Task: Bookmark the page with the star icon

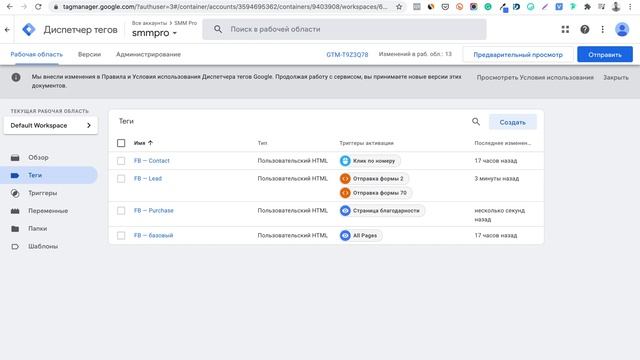Action: (x=399, y=7)
